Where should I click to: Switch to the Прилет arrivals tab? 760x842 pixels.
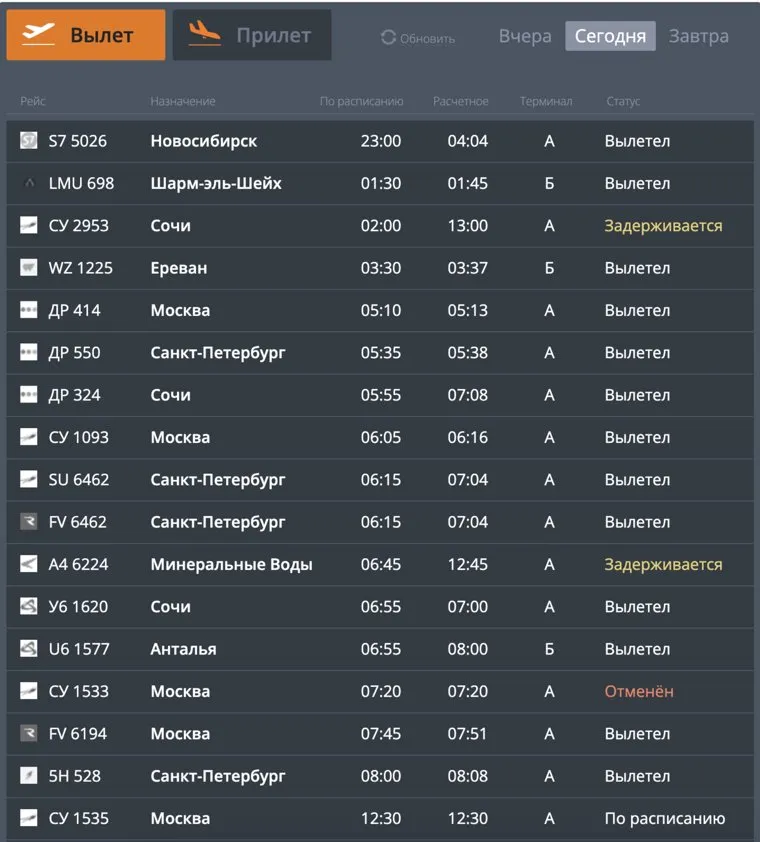252,35
